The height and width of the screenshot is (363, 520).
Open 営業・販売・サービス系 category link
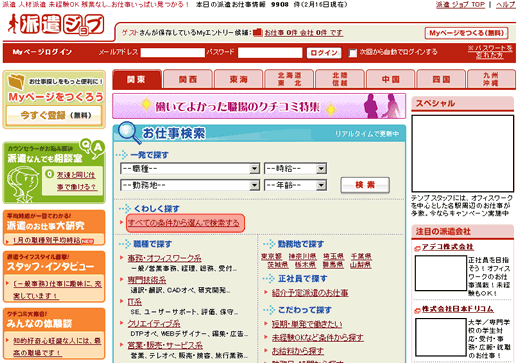(x=165, y=345)
